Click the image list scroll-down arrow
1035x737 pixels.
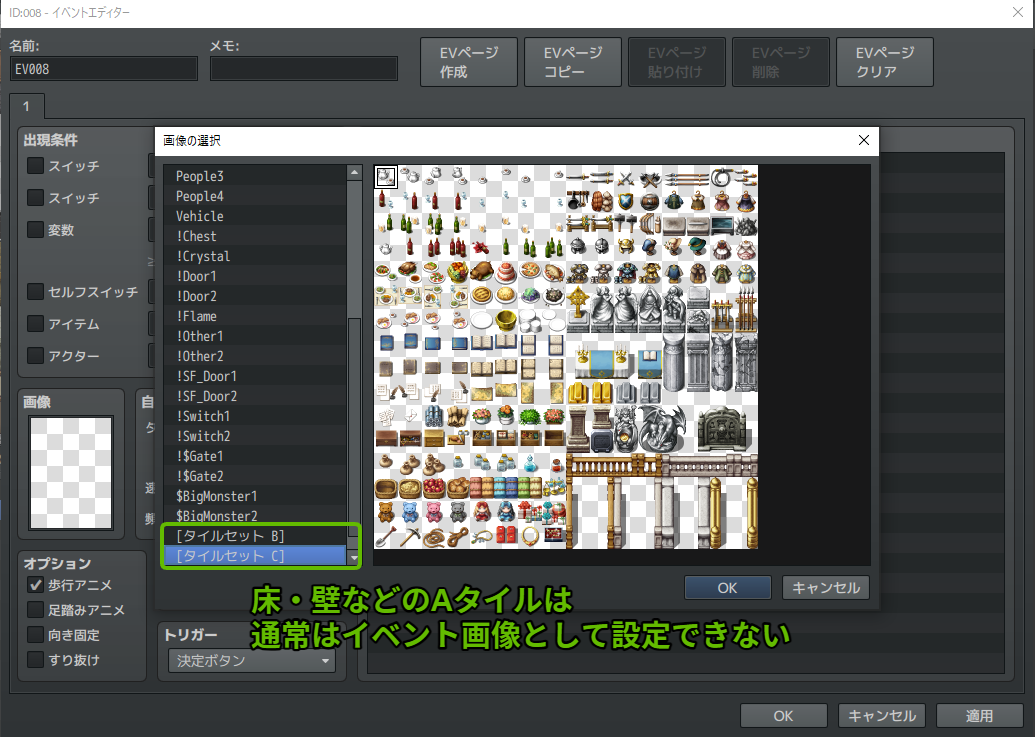[354, 557]
